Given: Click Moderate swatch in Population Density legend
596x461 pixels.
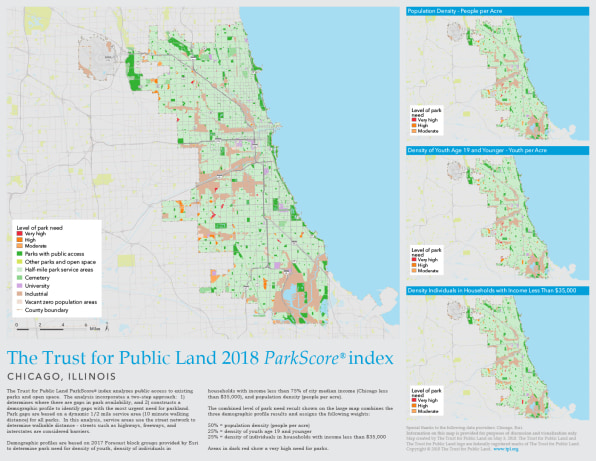Looking at the screenshot, I should [x=414, y=131].
